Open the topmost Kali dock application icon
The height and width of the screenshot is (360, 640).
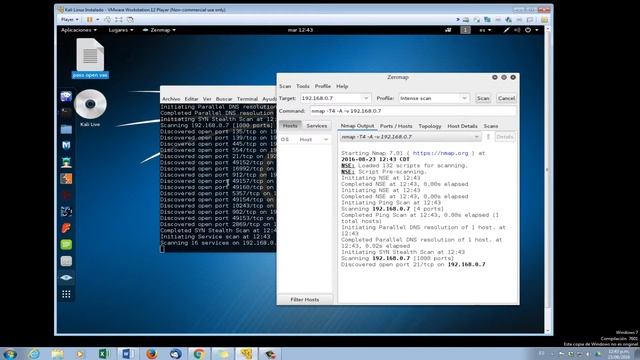[66, 96]
